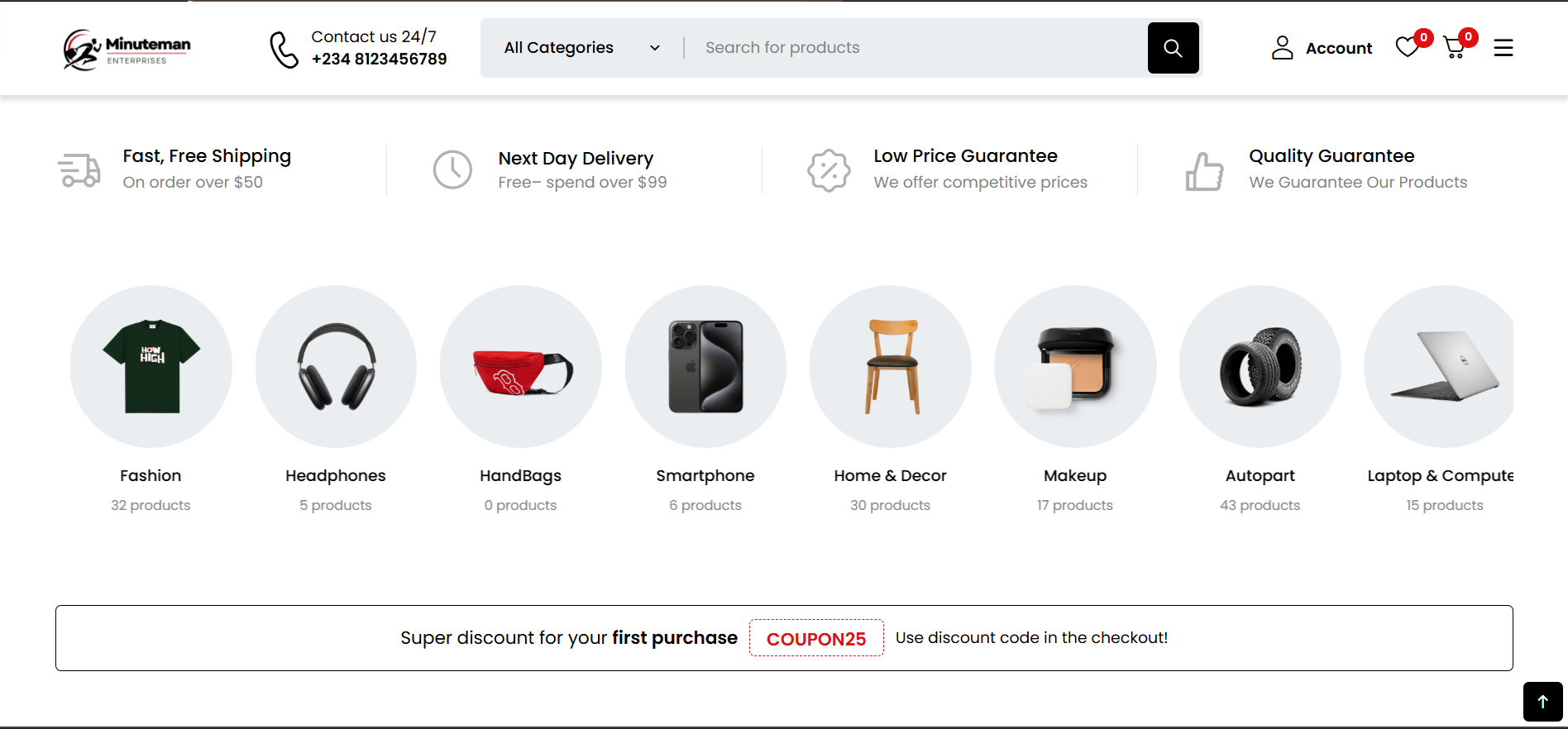Click the phone number +234 8123456789
This screenshot has width=1568, height=729.
coord(379,59)
